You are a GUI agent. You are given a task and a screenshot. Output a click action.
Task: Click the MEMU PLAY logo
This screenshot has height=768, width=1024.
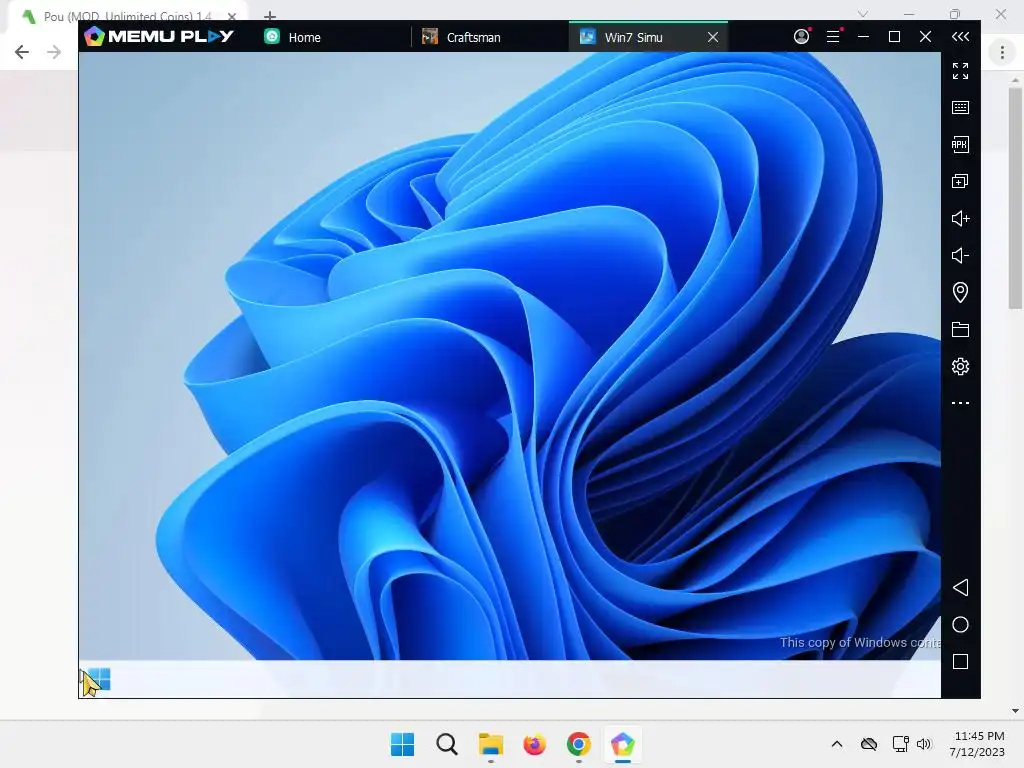[x=159, y=36]
